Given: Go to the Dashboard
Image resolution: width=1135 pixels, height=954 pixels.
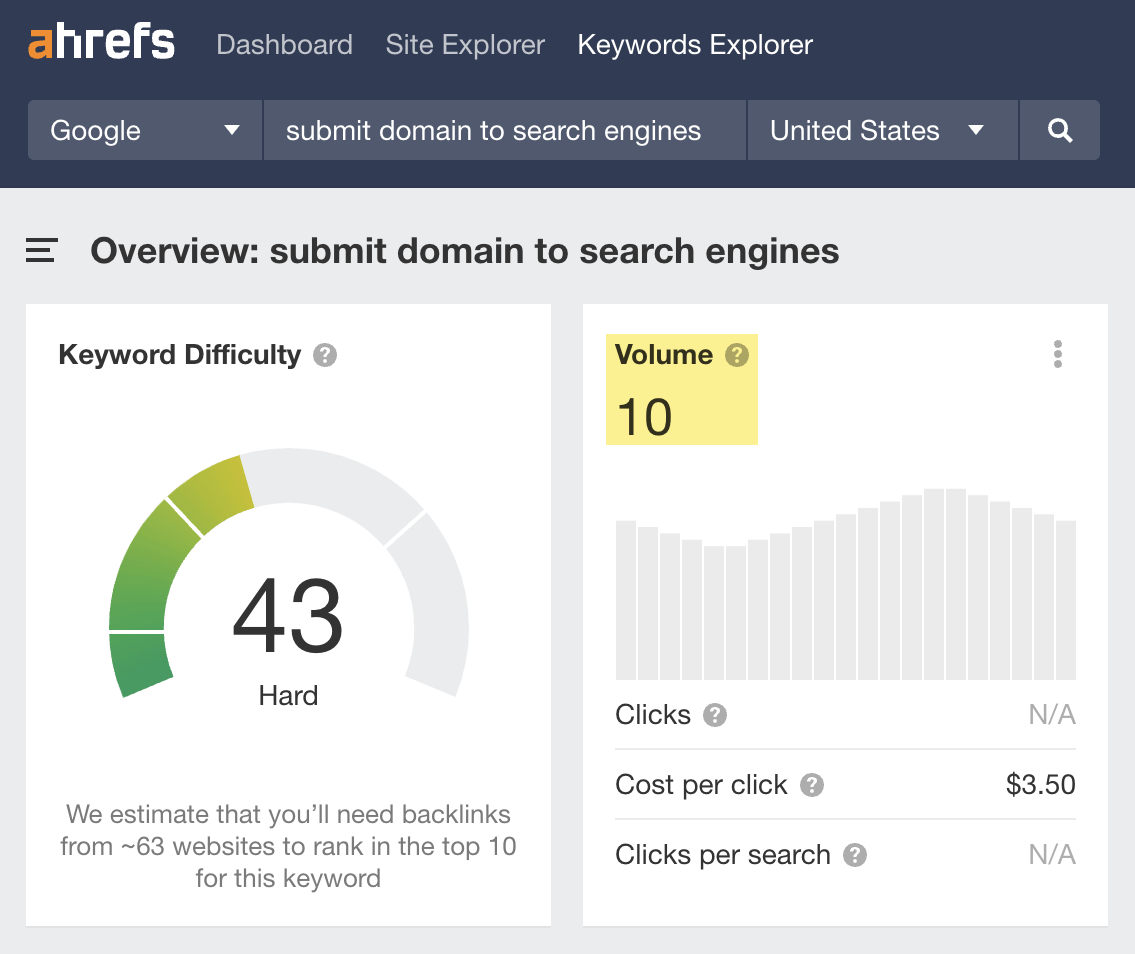Looking at the screenshot, I should pyautogui.click(x=284, y=44).
